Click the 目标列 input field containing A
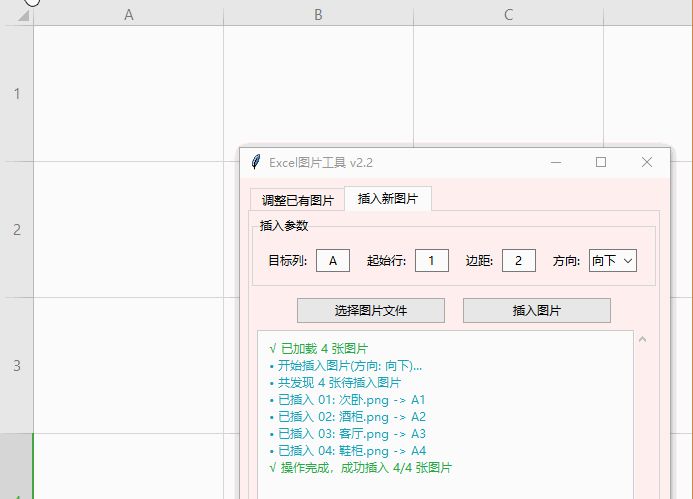Viewport: 693px width, 499px height. (333, 260)
